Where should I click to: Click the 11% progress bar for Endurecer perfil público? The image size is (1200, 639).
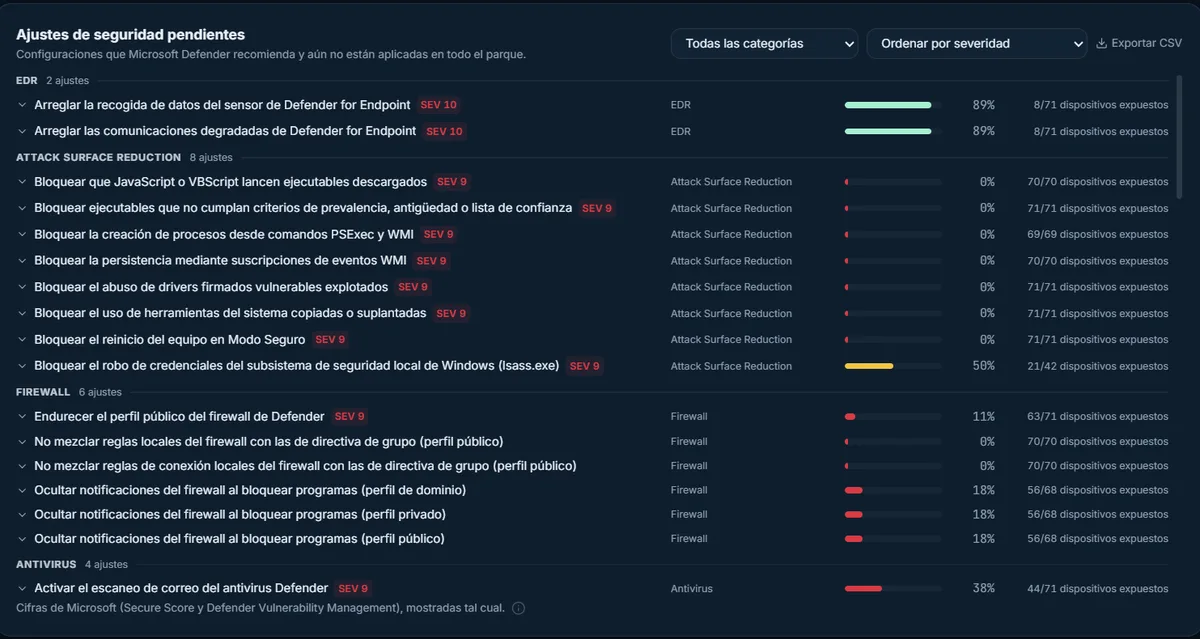[x=893, y=416]
